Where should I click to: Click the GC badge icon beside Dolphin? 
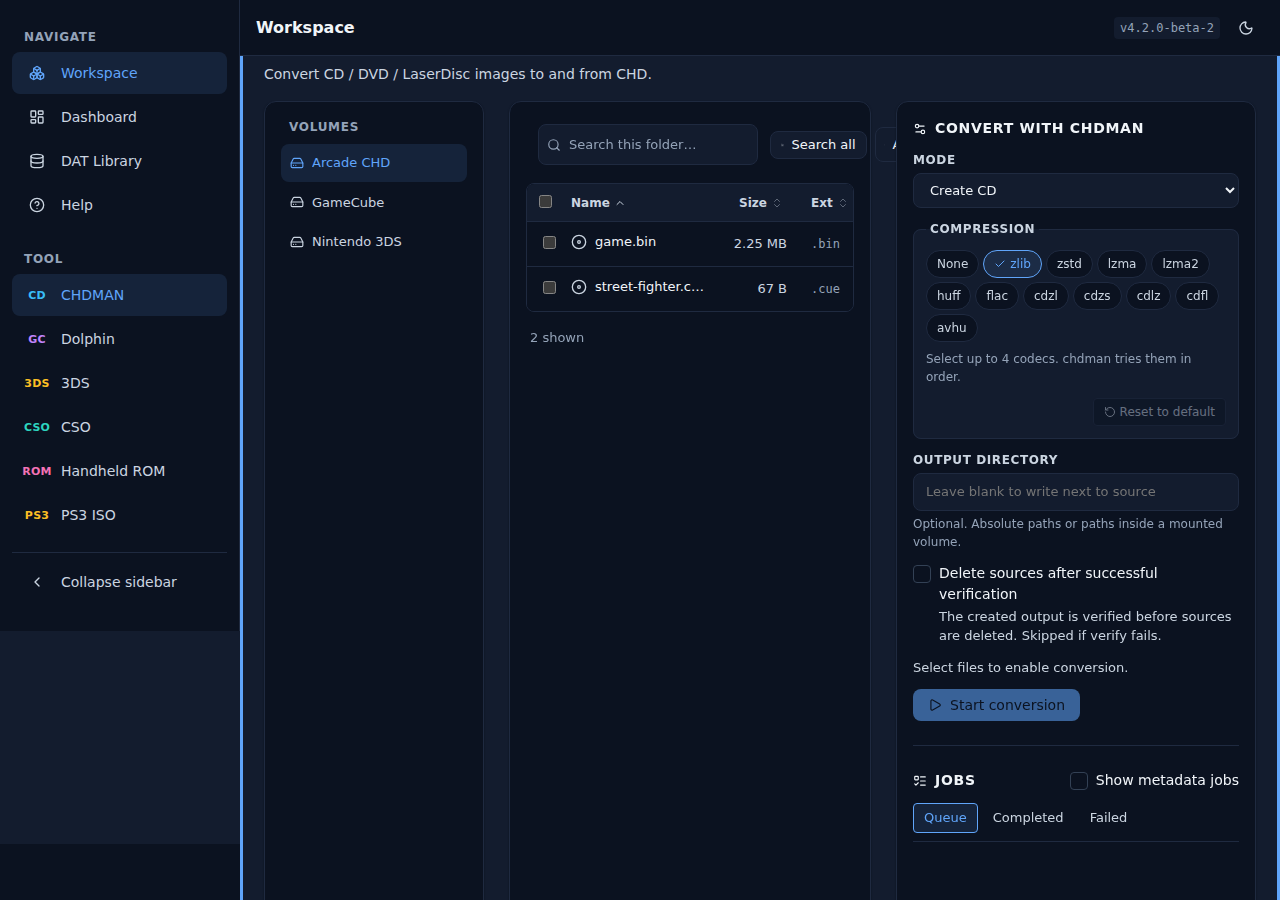37,339
